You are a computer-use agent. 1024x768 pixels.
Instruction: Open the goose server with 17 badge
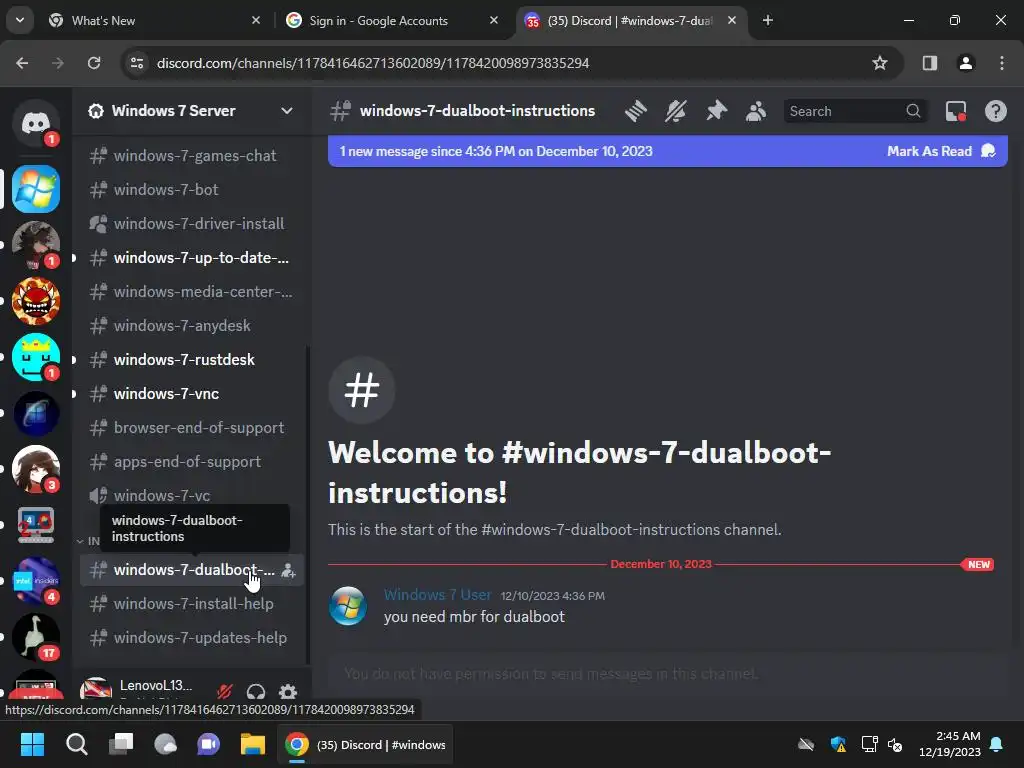point(36,637)
